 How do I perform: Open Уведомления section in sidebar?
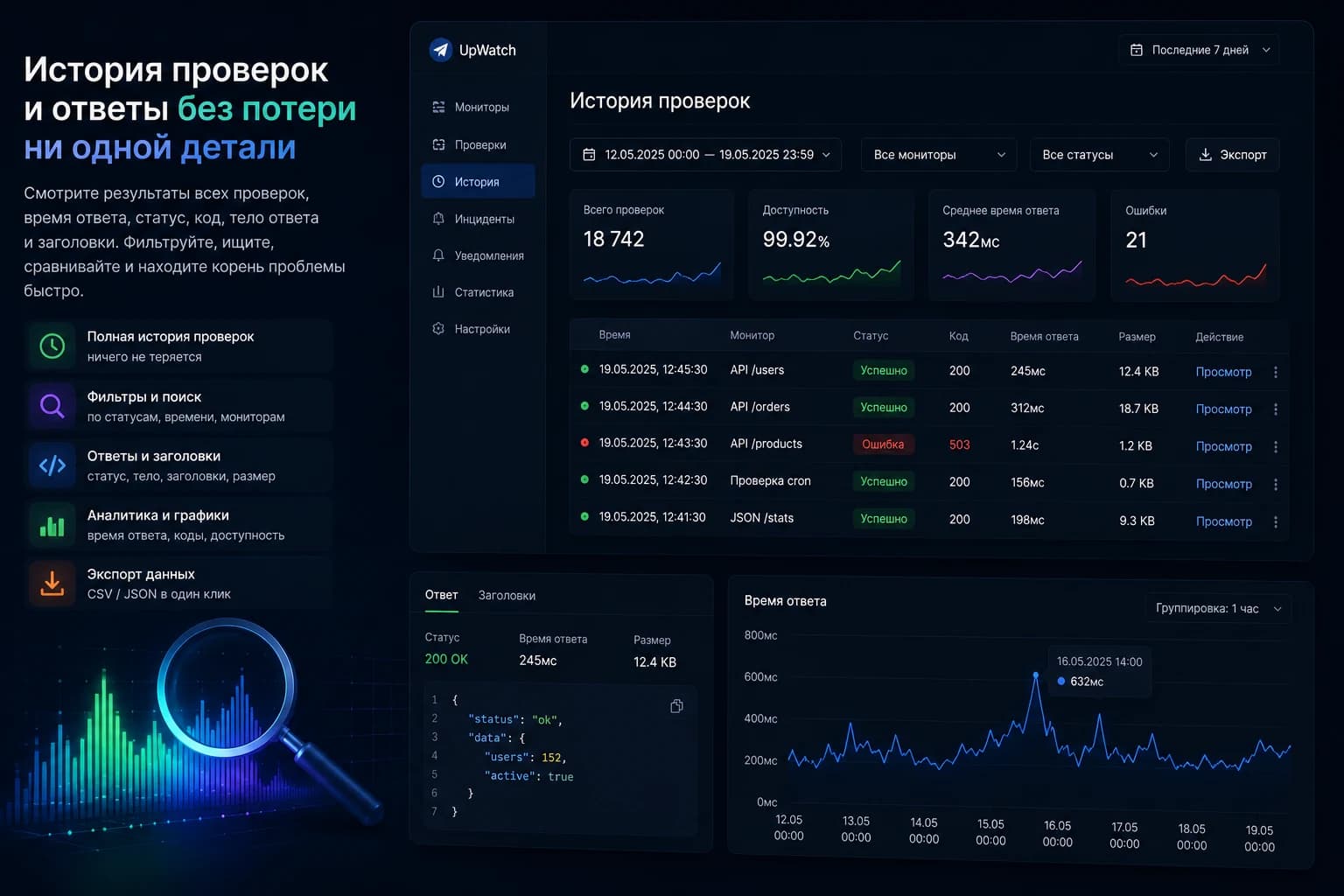coord(478,255)
